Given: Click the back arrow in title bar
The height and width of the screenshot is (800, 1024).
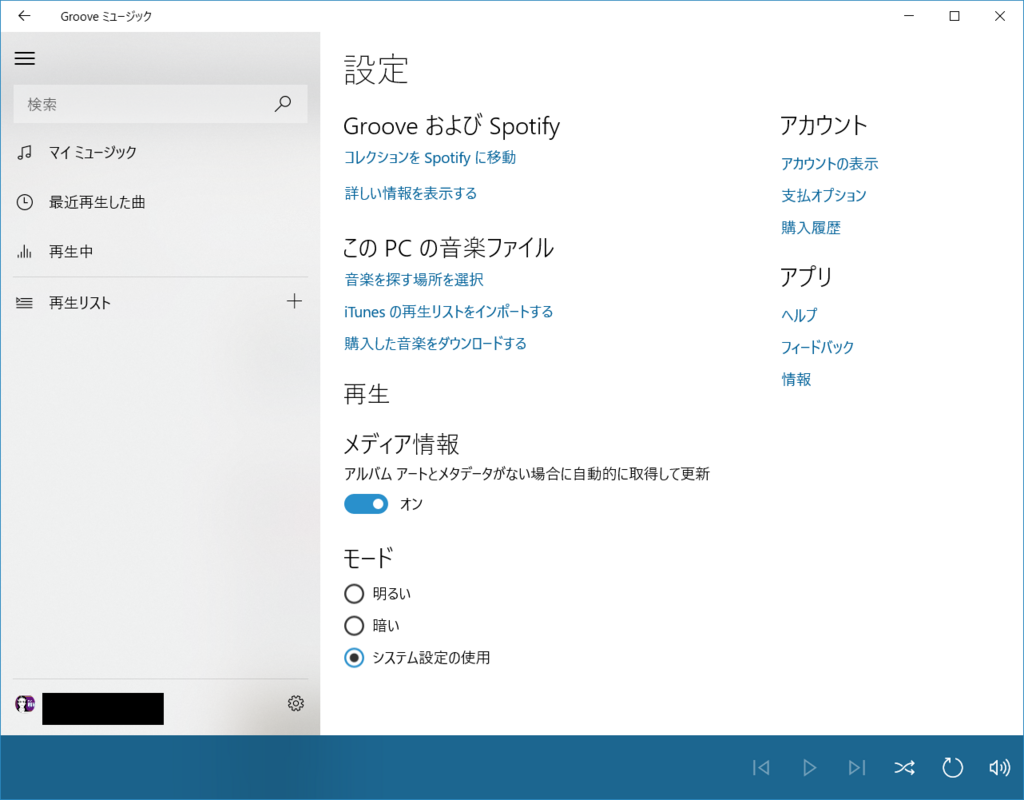Looking at the screenshot, I should (x=24, y=16).
